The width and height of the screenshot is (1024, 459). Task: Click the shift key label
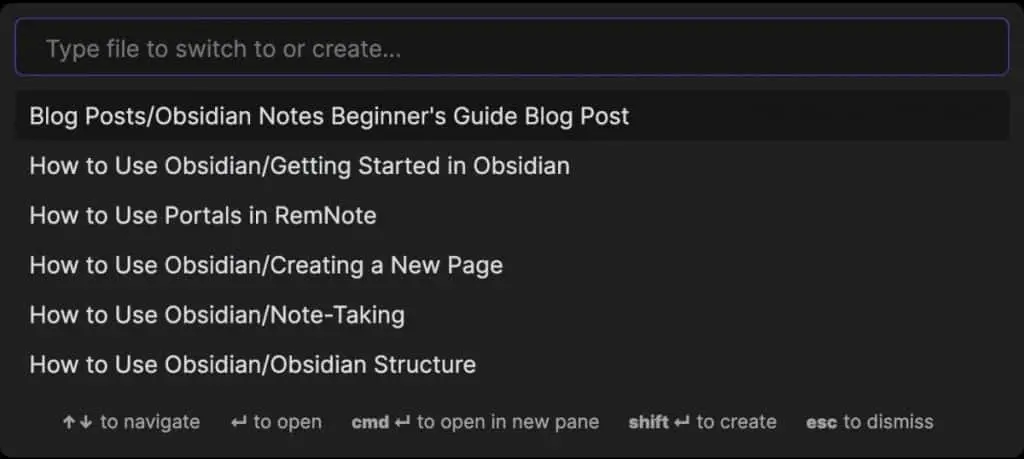649,422
